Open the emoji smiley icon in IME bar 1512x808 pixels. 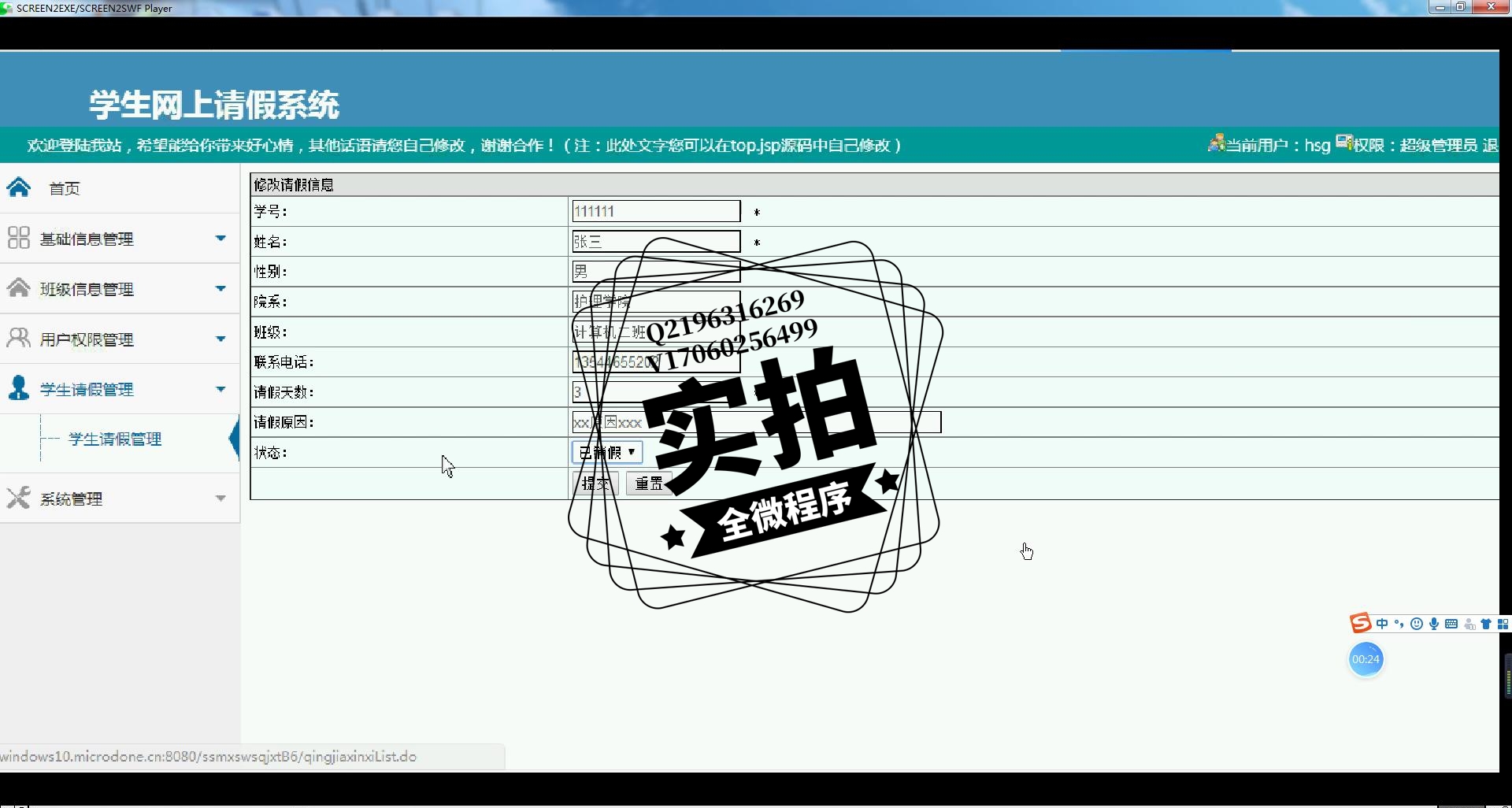(1417, 624)
